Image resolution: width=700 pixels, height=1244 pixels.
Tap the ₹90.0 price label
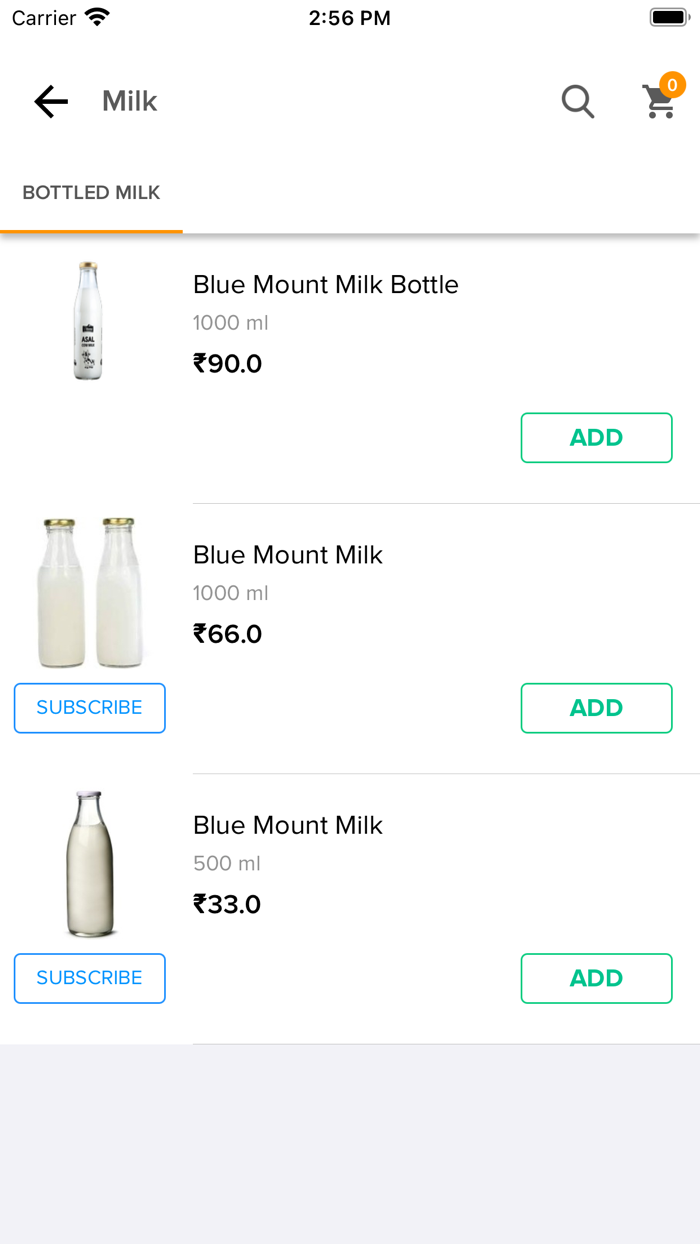tap(228, 363)
